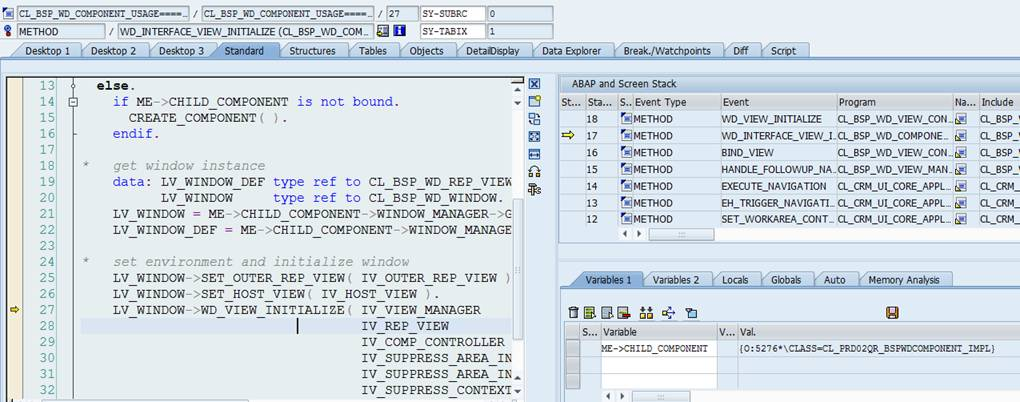The image size is (1020, 402).
Task: Click the navigate-to-source icon in BIND_VIEW row
Action: (961, 152)
